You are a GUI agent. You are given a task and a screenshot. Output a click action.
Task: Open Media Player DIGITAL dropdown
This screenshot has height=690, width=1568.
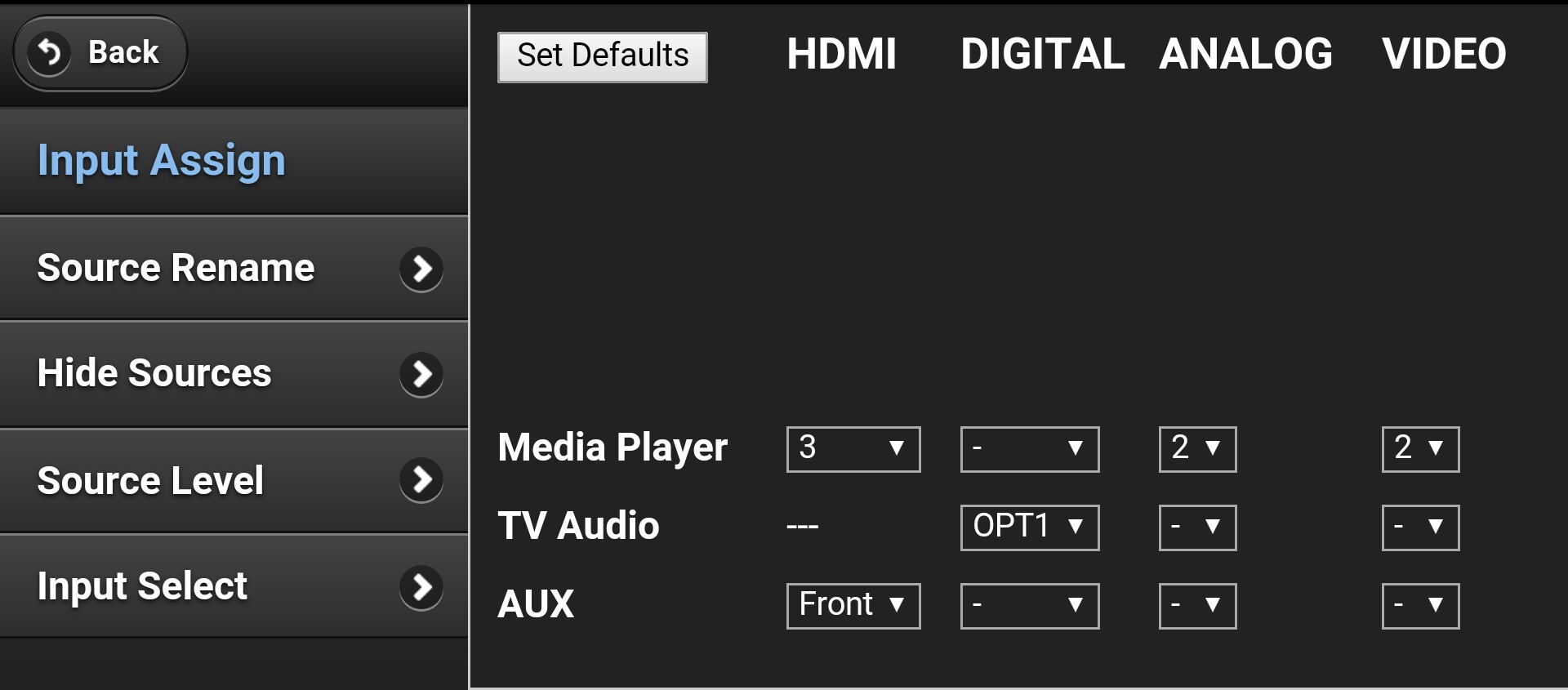coord(1030,449)
